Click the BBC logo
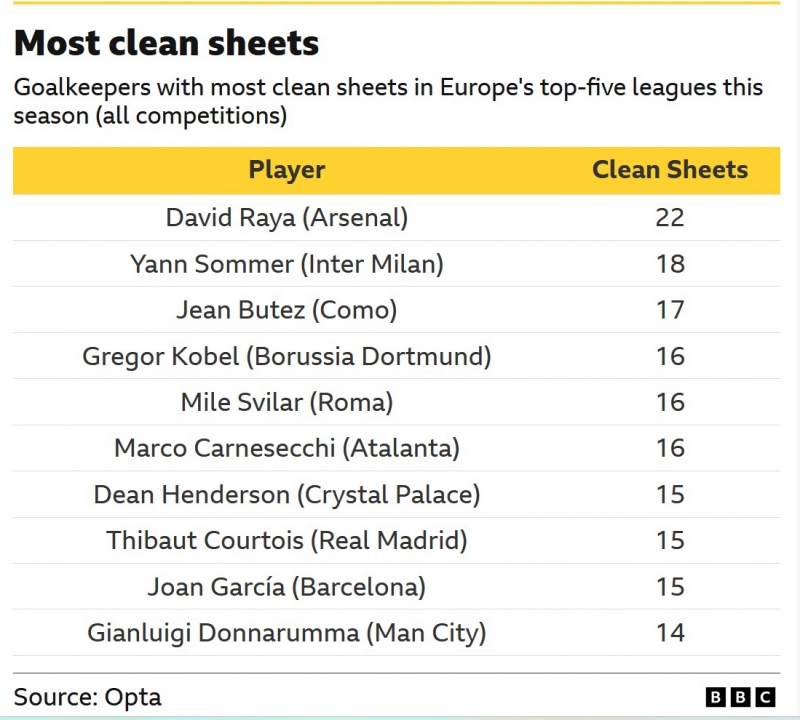 pyautogui.click(x=740, y=697)
